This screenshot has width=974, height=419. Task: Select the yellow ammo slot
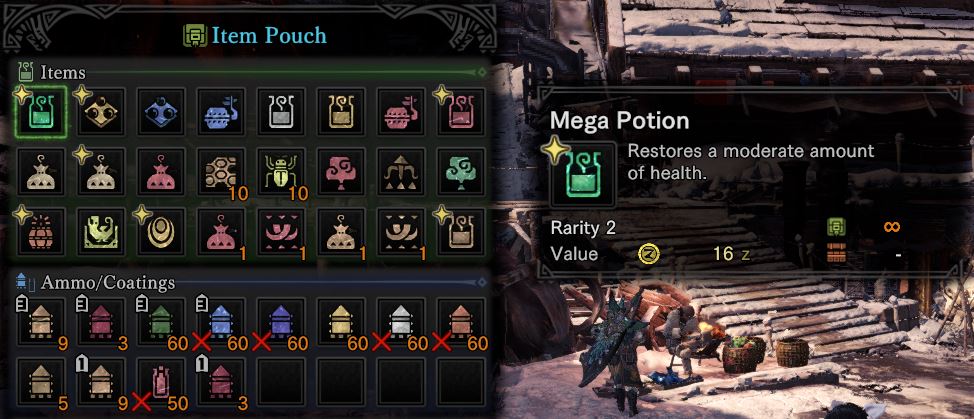pyautogui.click(x=341, y=322)
